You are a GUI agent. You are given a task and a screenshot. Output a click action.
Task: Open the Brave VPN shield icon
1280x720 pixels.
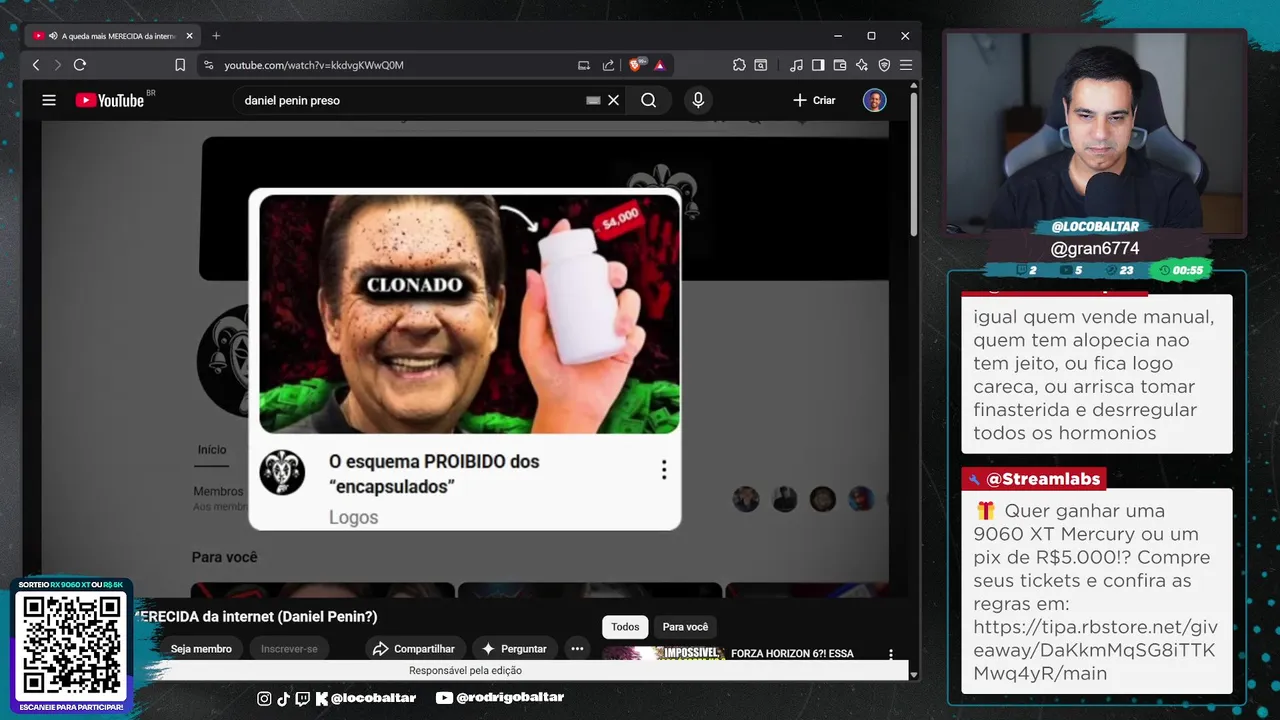click(884, 65)
